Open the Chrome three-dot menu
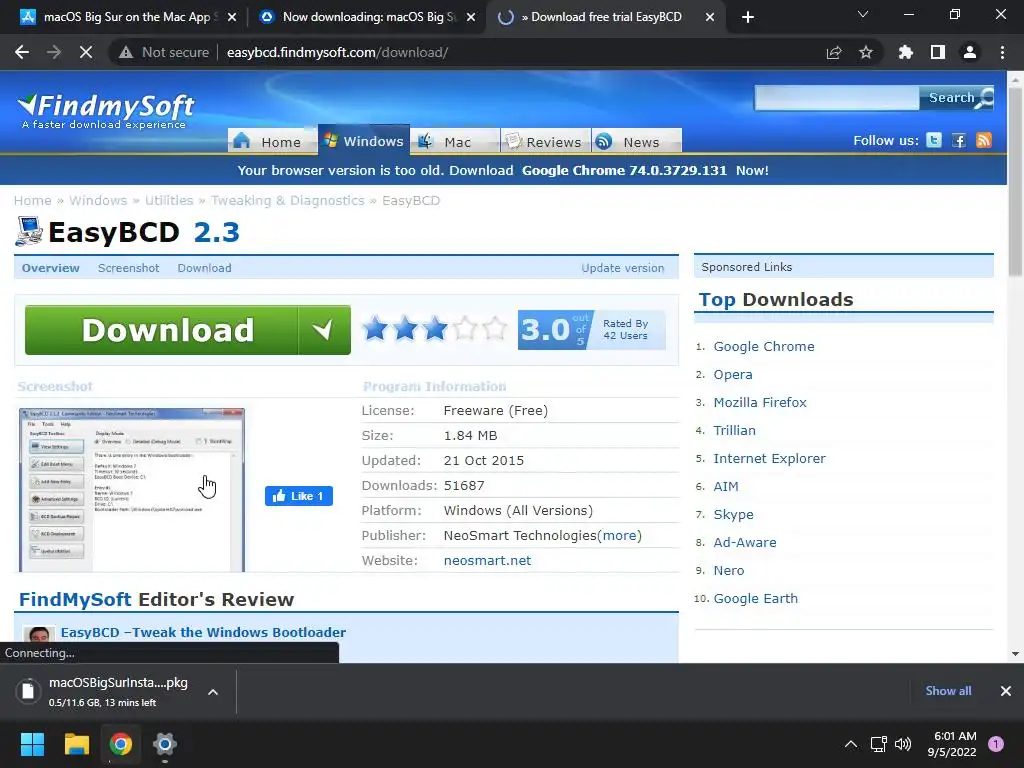This screenshot has width=1024, height=768. point(1002,52)
